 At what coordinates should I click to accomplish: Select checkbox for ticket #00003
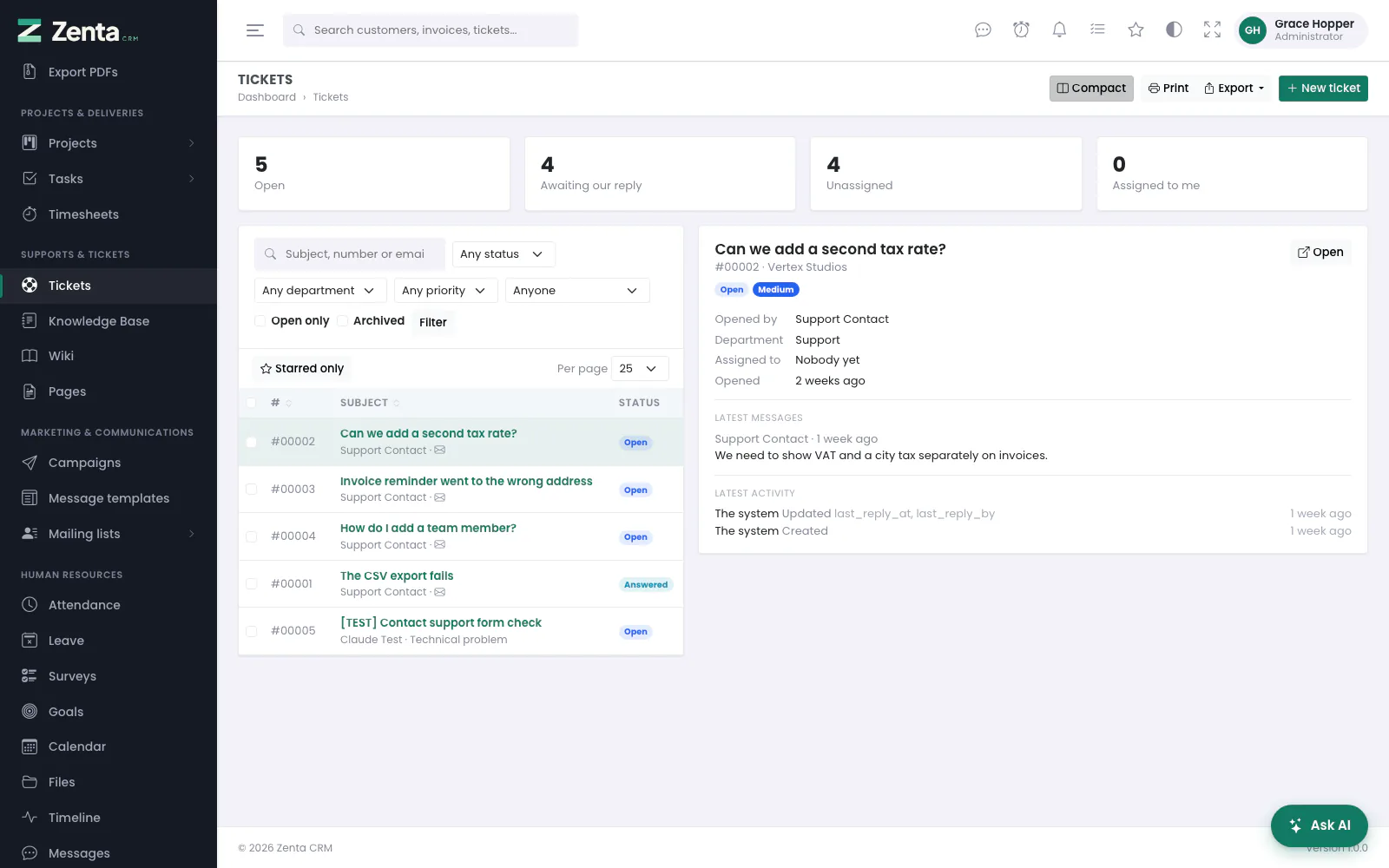(x=252, y=490)
